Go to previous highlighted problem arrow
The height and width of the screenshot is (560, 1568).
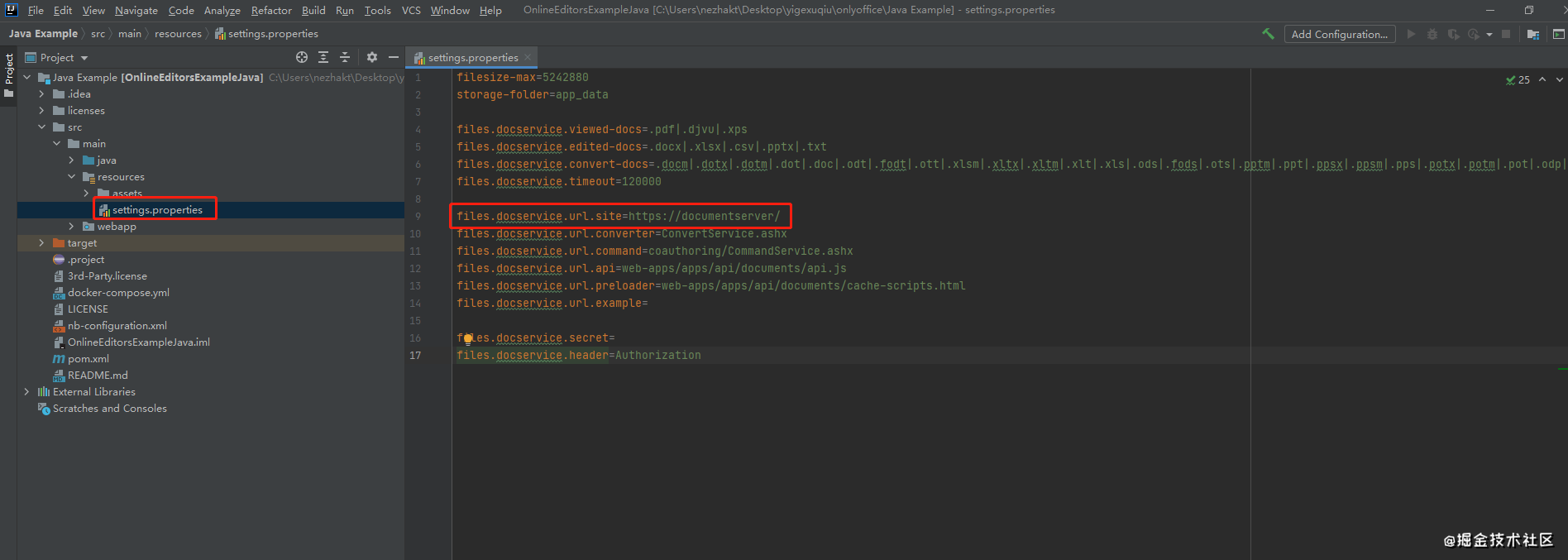point(1542,79)
